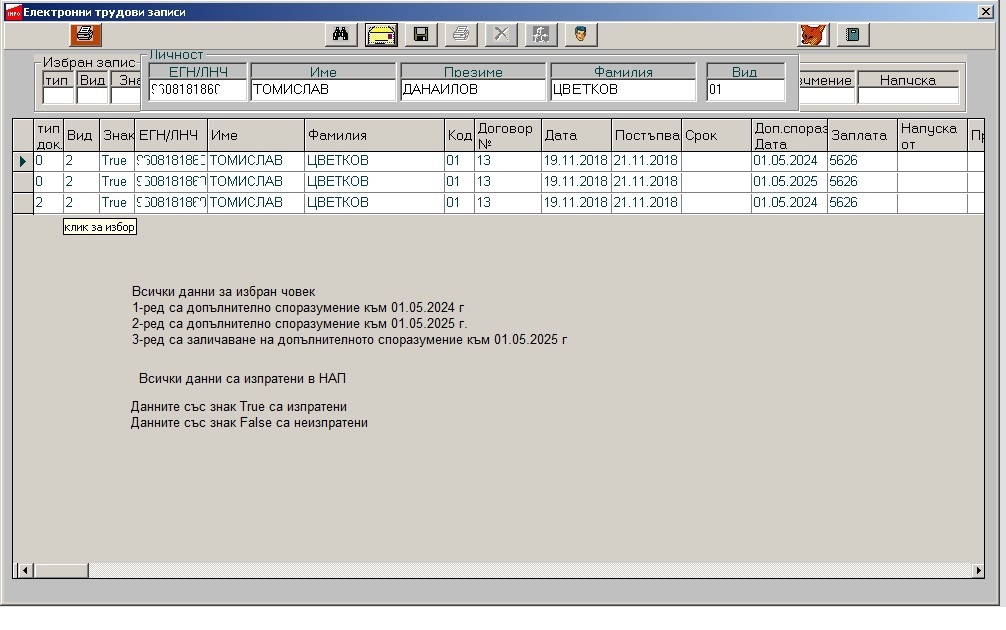Viewport: 1006px width, 630px height.
Task: Click the тип field in Избран запис
Action: tap(58, 96)
